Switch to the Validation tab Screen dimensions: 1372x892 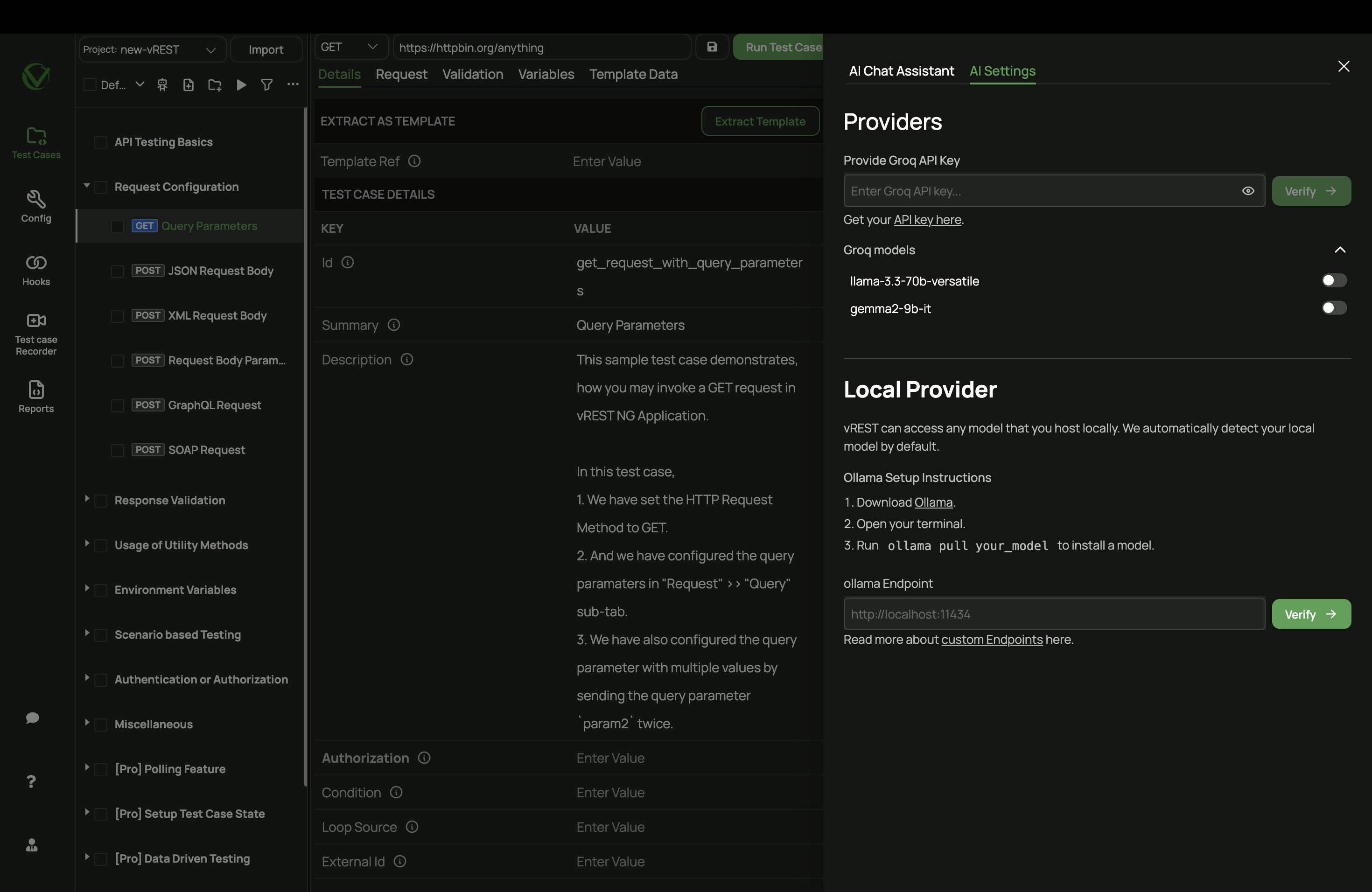click(473, 74)
